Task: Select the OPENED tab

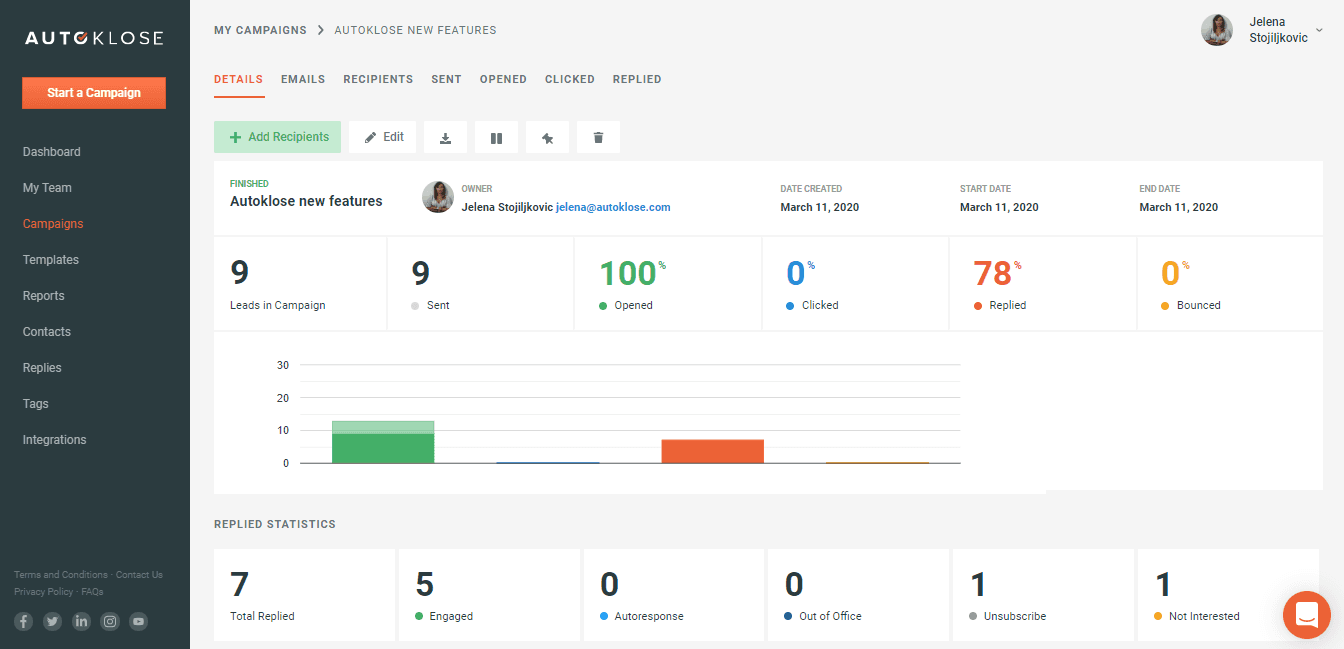Action: (x=503, y=79)
